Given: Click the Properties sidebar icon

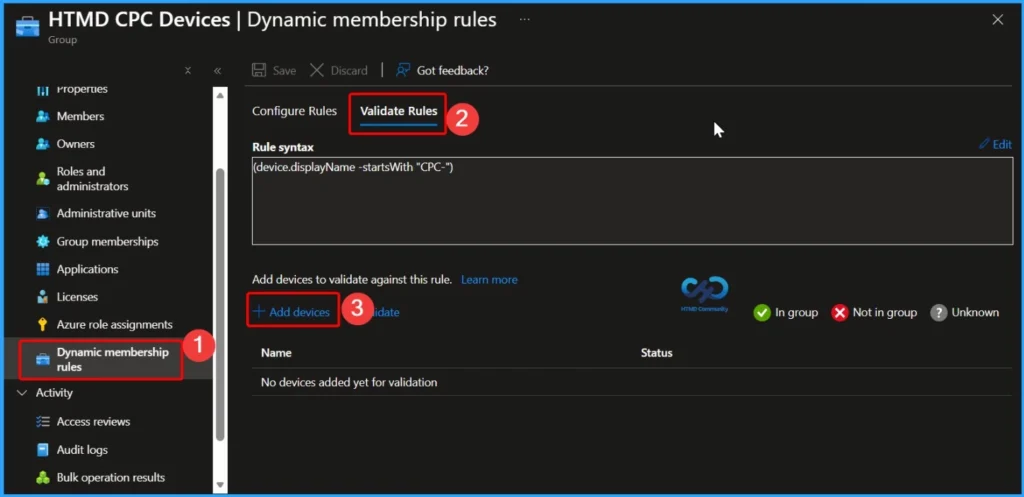Looking at the screenshot, I should click(42, 90).
